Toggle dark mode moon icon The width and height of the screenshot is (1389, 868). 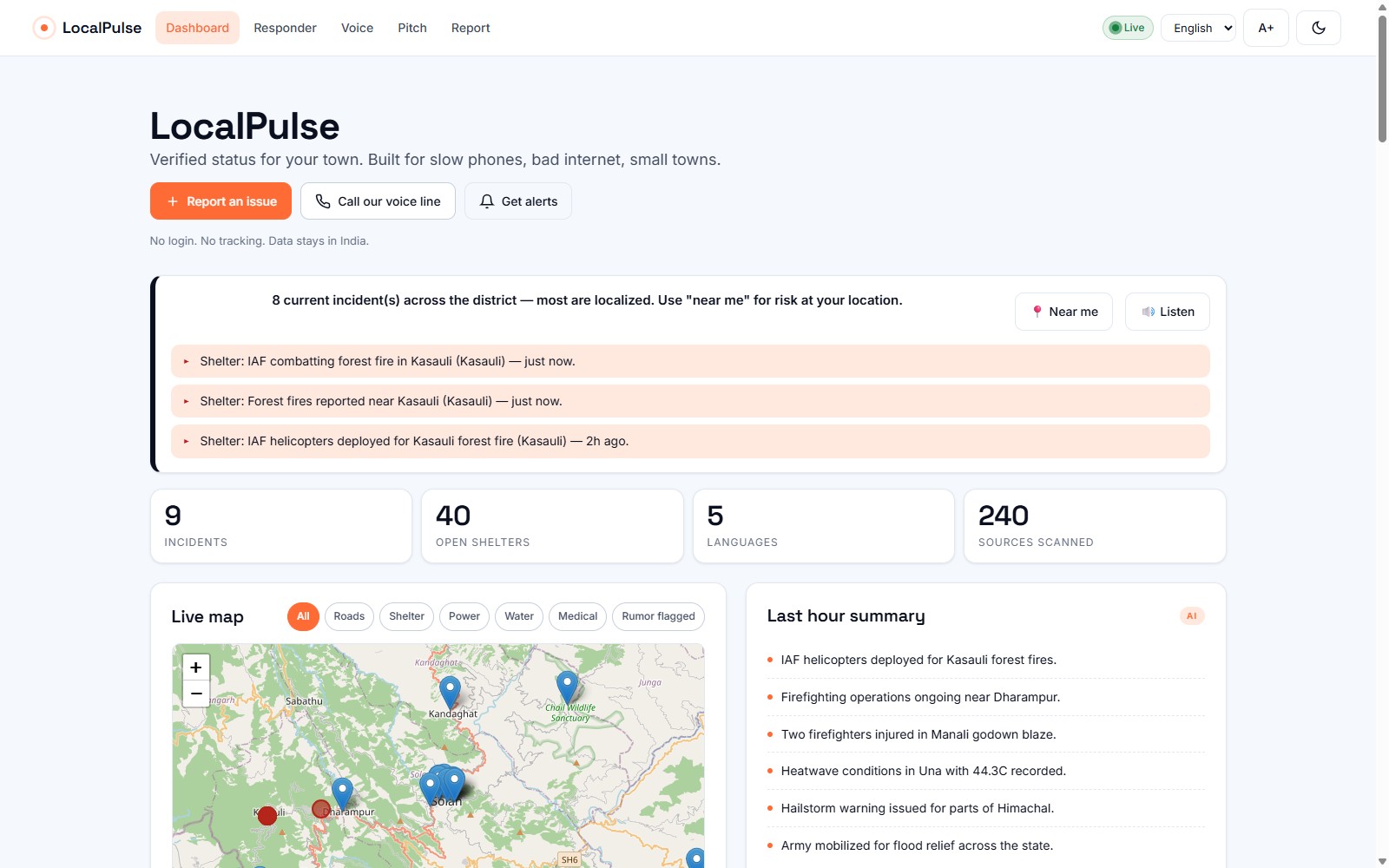pos(1318,28)
